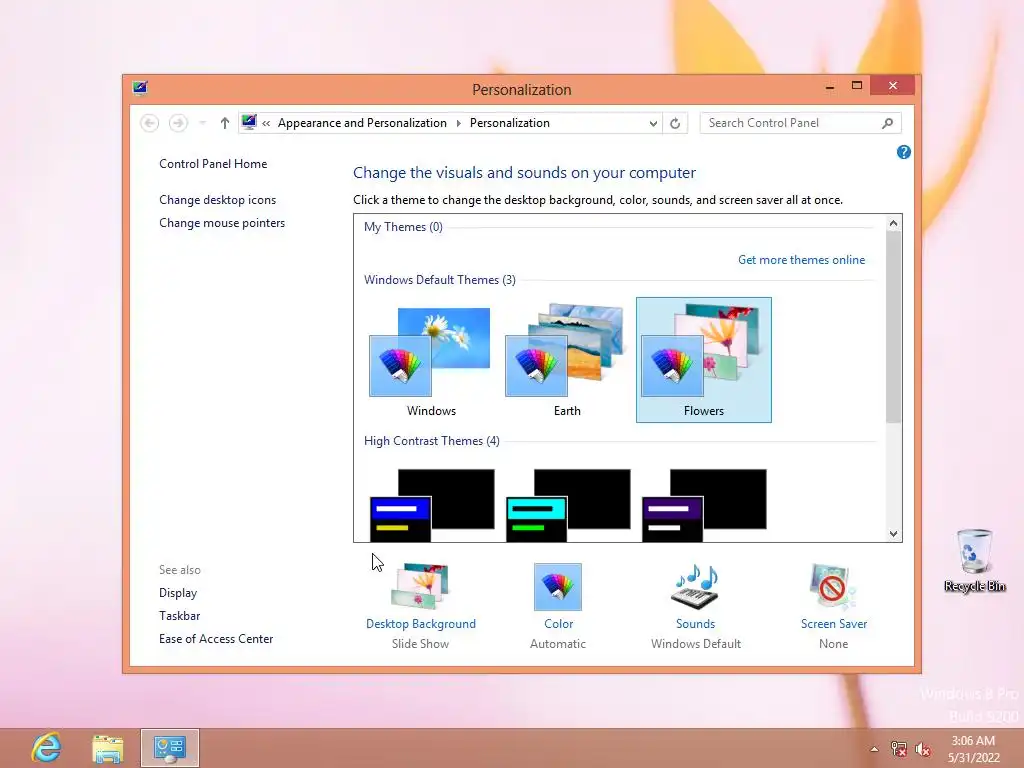Choose the blue and yellow high contrast theme

pos(432,505)
